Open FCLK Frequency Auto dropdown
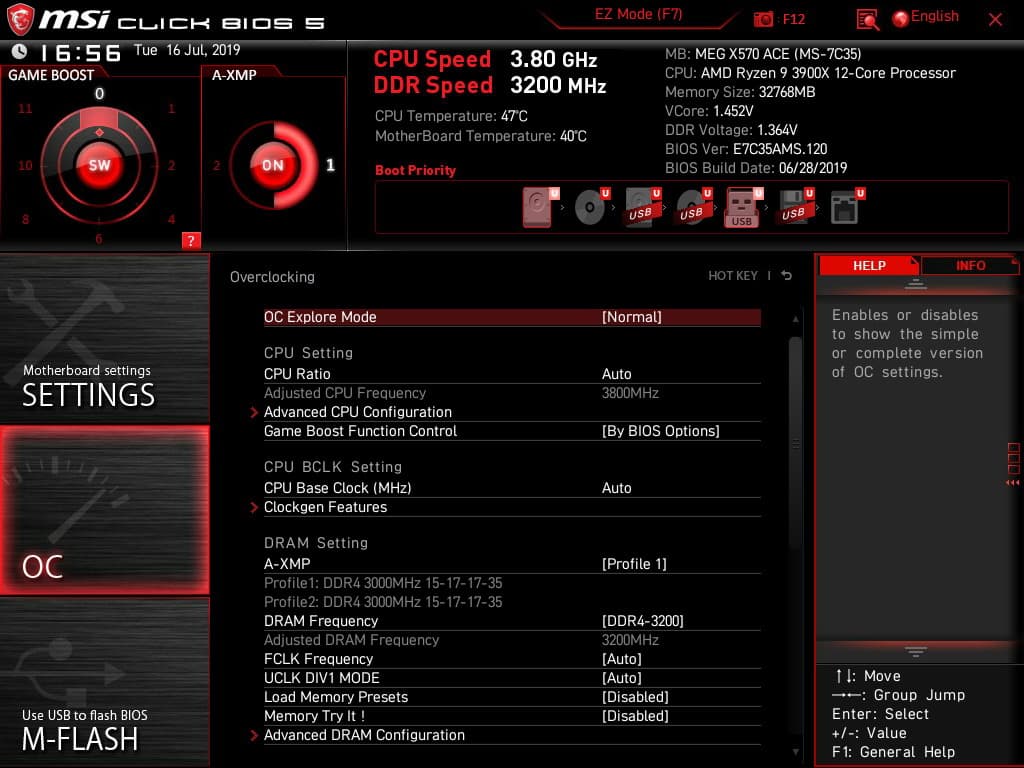The image size is (1024, 768). click(x=622, y=659)
